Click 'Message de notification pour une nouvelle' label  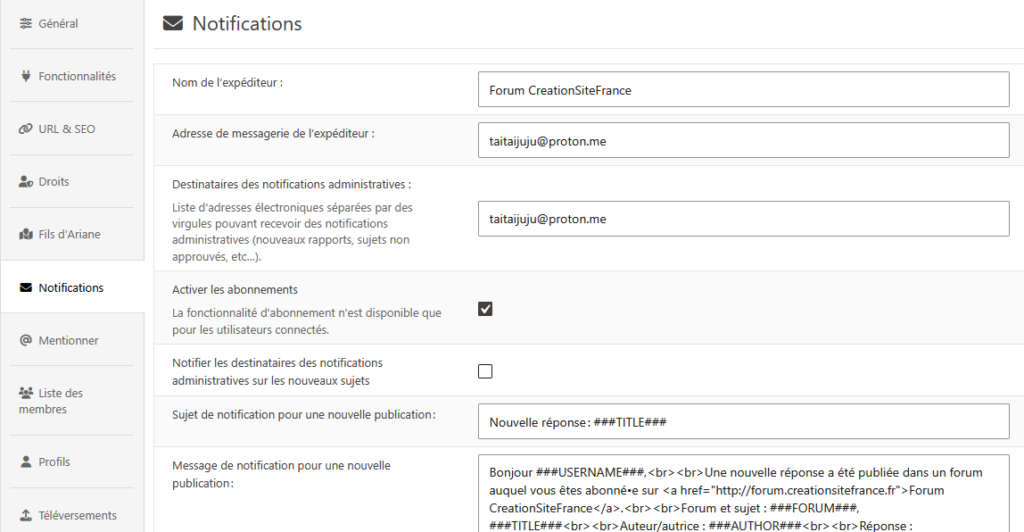click(281, 474)
